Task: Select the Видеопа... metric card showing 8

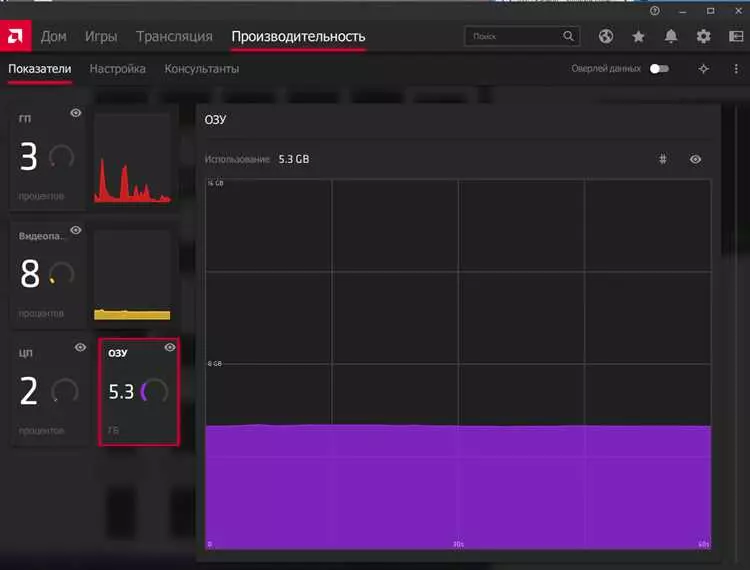Action: (x=48, y=274)
